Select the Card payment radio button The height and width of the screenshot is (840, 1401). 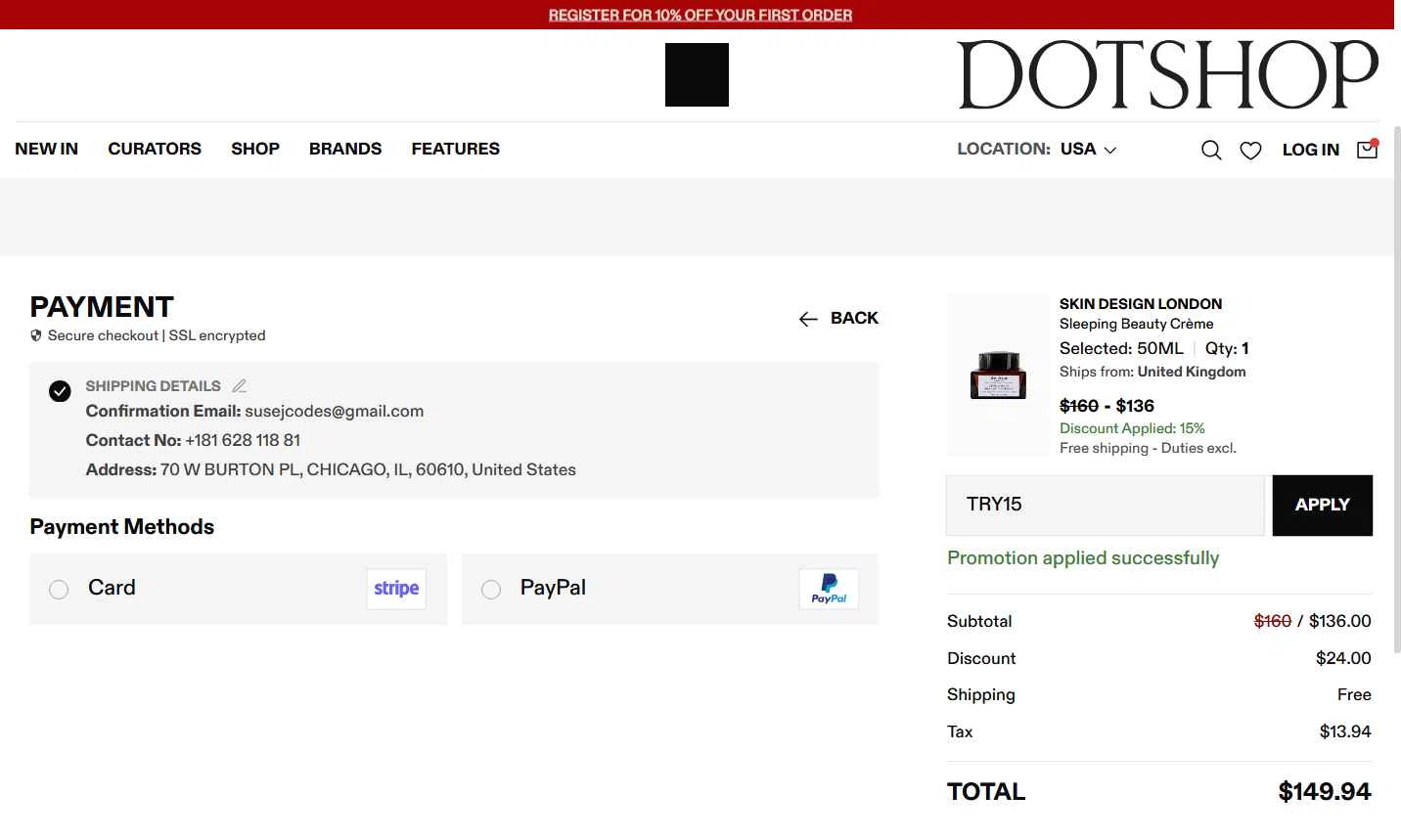[59, 589]
